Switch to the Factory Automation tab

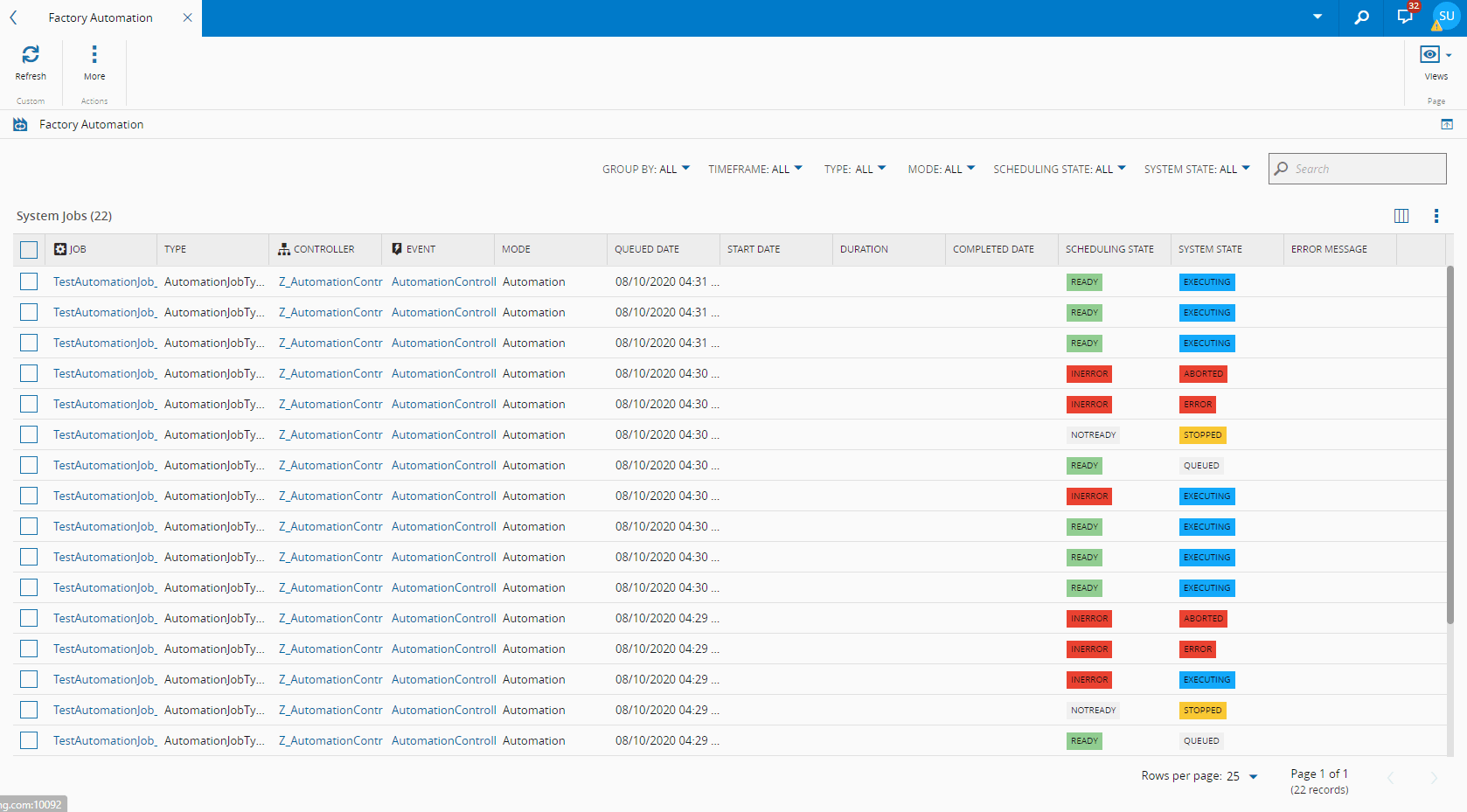point(101,17)
